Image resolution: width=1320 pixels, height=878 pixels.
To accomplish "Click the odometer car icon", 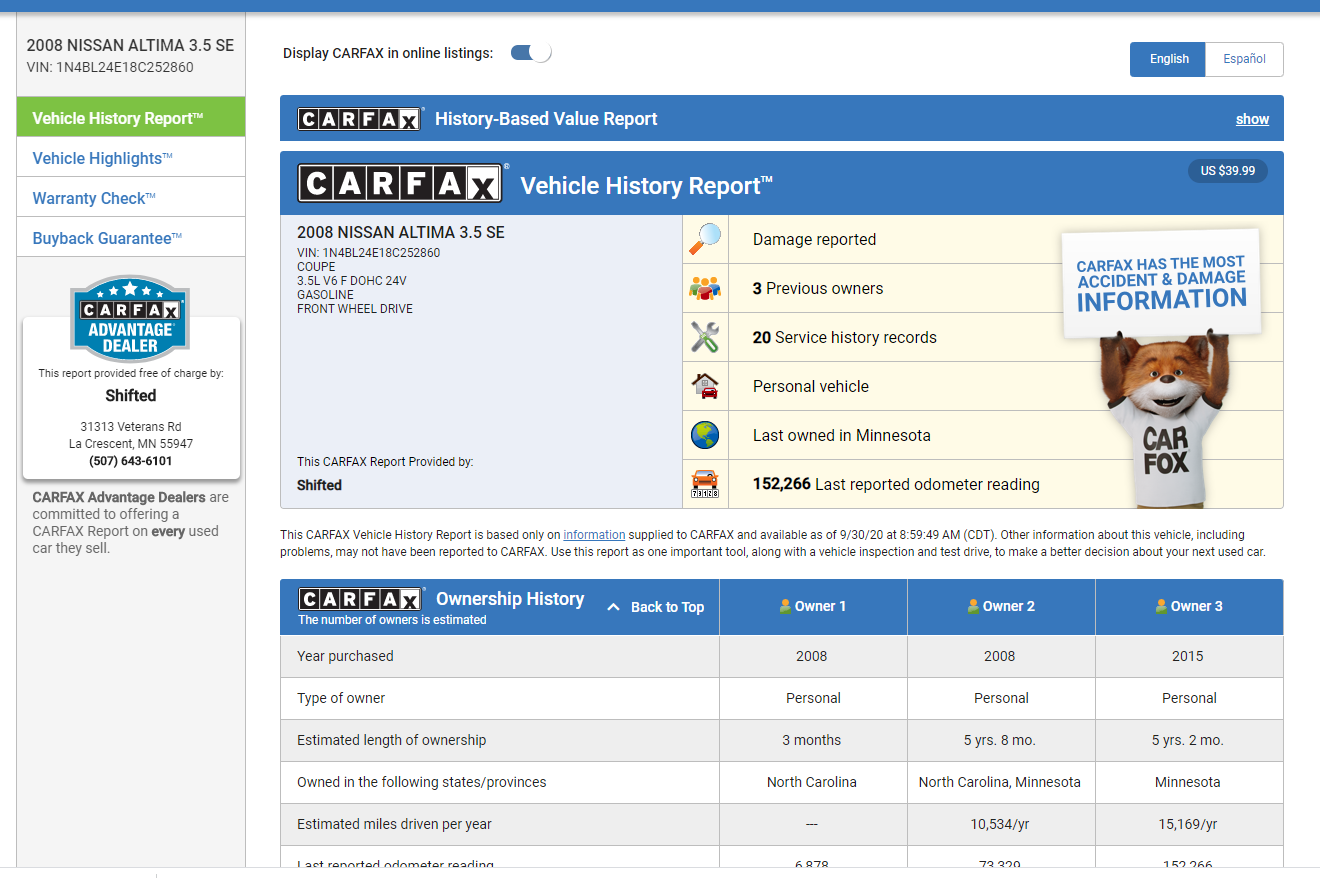I will click(705, 484).
